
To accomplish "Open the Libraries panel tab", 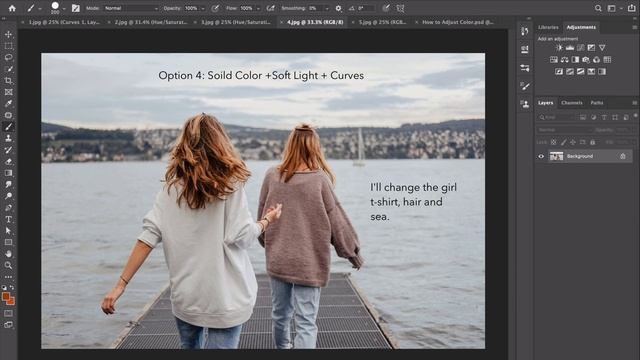I will point(548,27).
